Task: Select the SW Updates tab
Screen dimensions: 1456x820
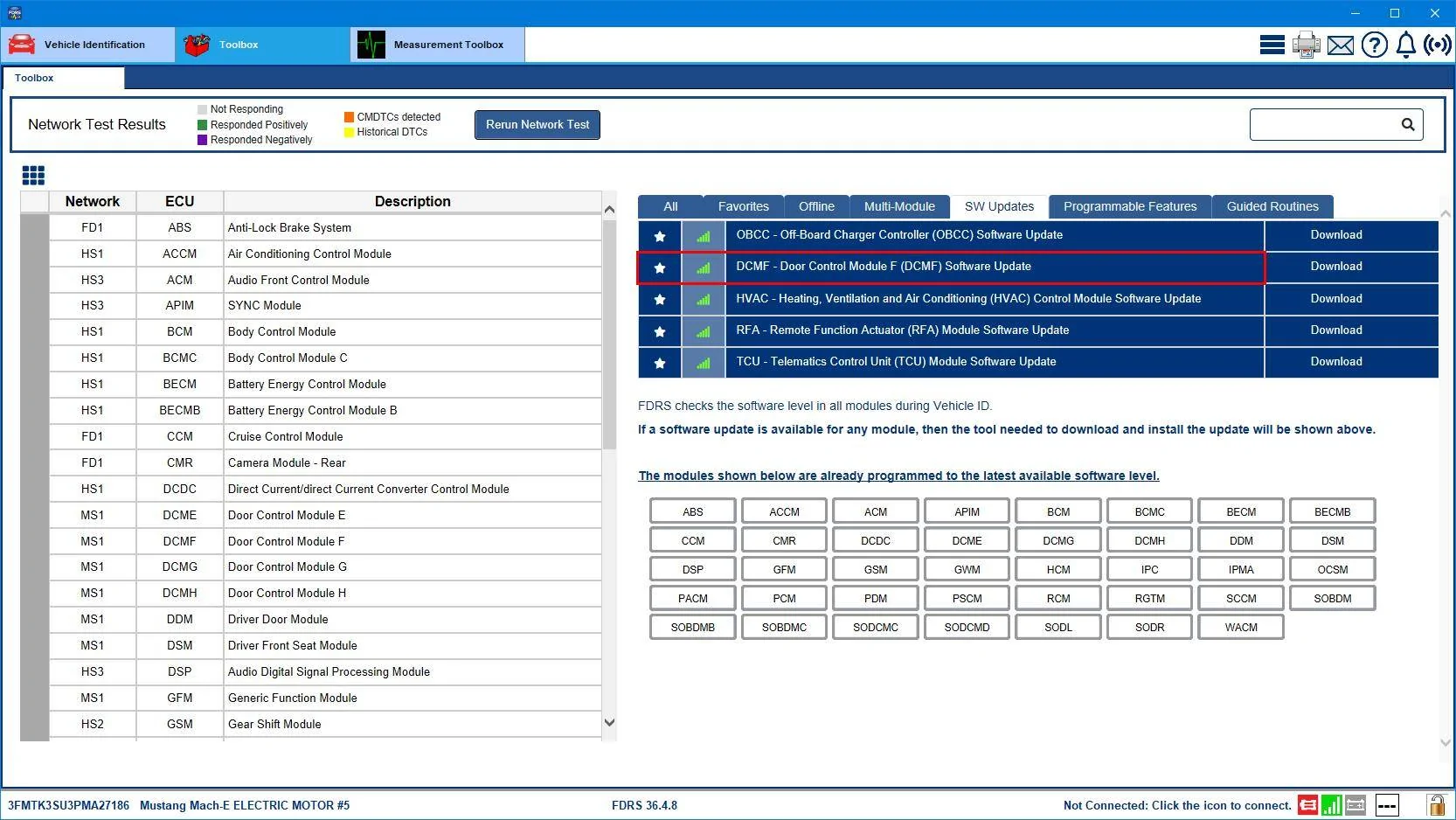Action: pyautogui.click(x=999, y=207)
